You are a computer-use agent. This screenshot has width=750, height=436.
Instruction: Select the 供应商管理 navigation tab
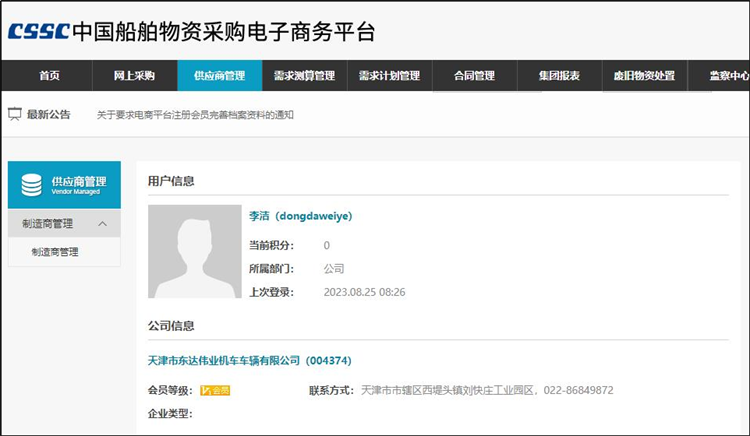[x=220, y=76]
